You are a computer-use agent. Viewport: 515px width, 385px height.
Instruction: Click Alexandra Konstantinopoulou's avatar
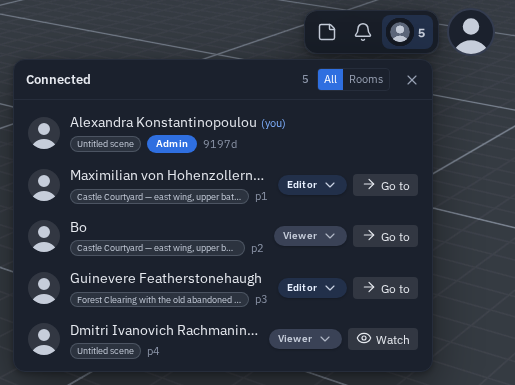coord(44,133)
